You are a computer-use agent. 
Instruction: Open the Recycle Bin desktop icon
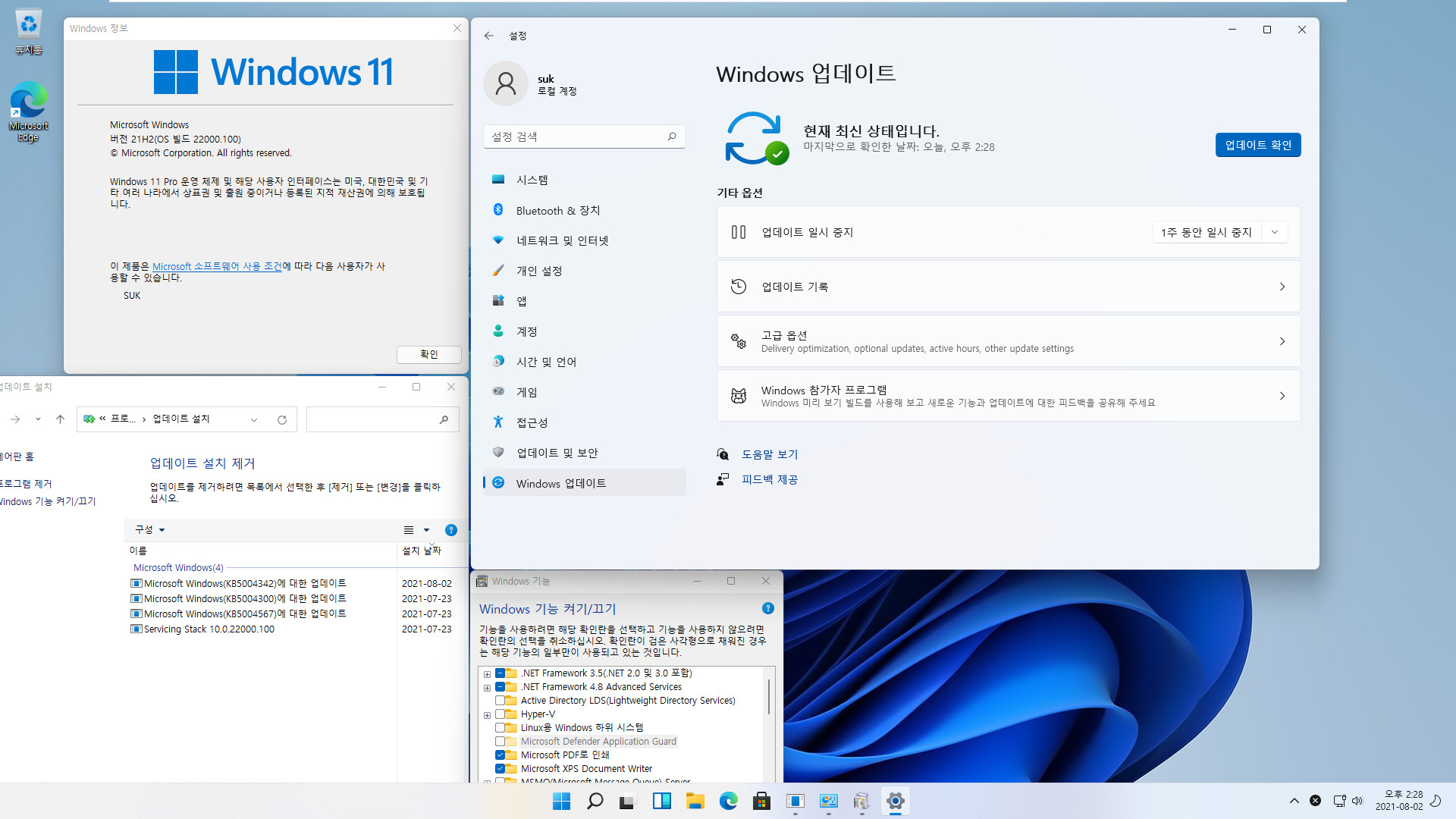[29, 31]
